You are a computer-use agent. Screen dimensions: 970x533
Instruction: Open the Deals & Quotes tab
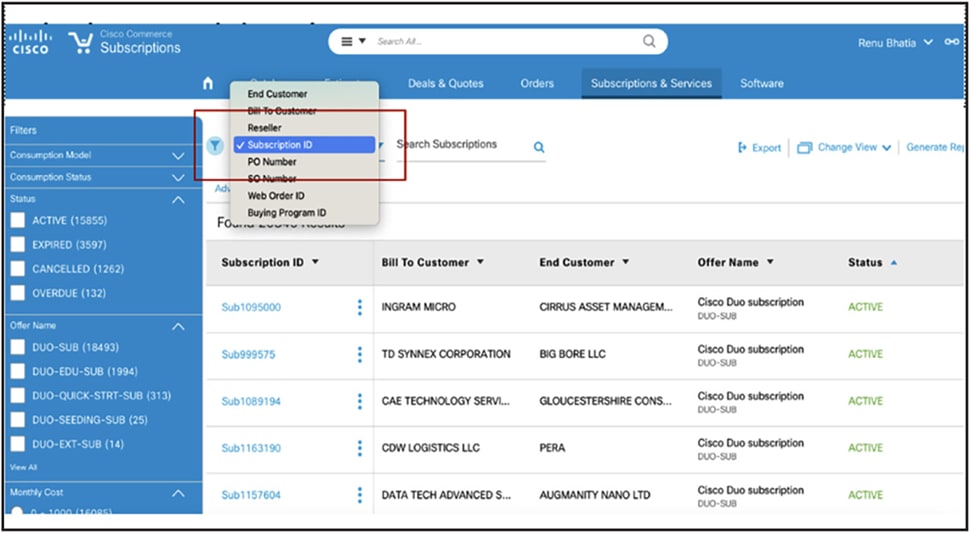point(445,83)
